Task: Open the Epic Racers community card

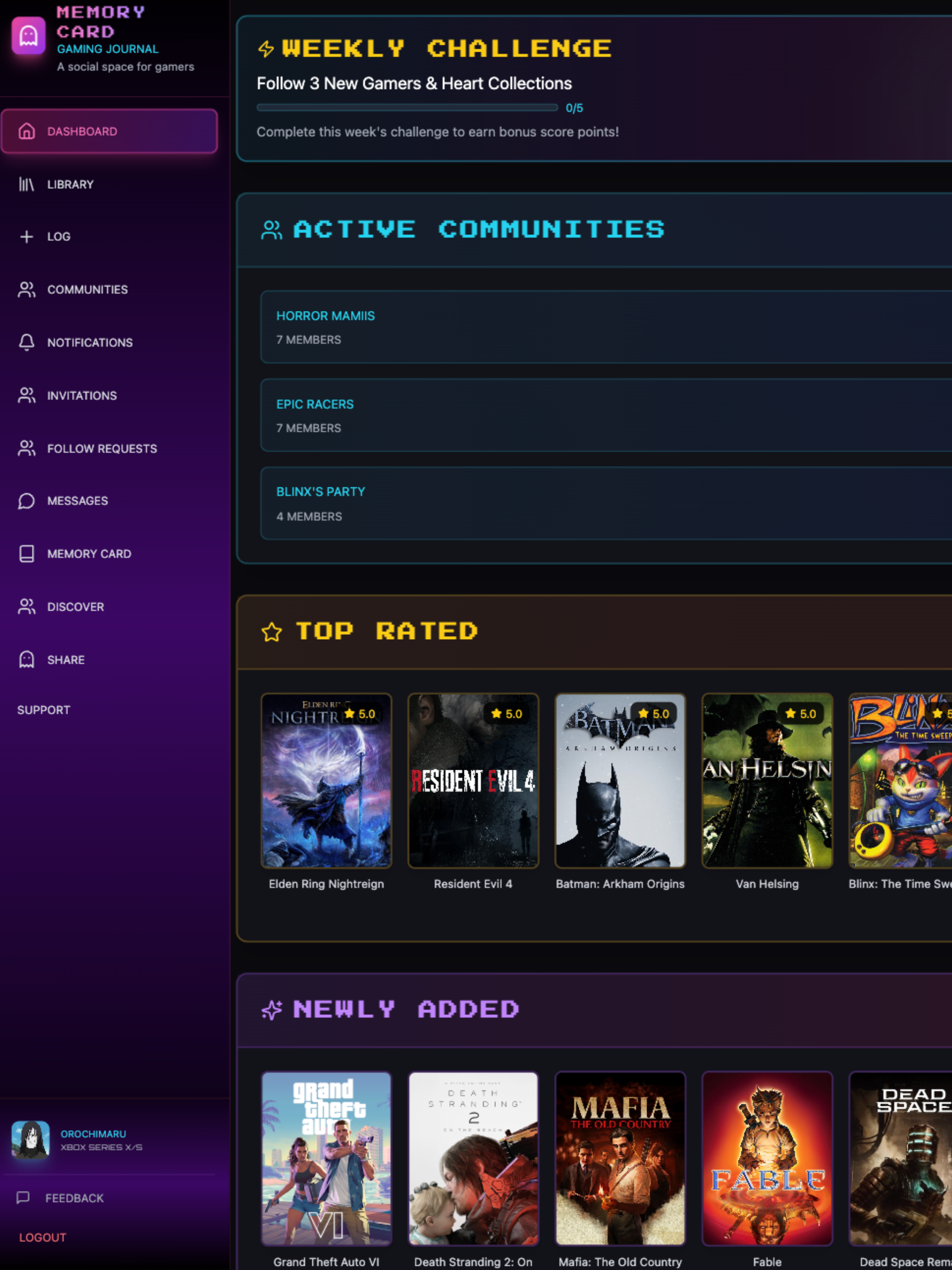Action: [x=606, y=415]
